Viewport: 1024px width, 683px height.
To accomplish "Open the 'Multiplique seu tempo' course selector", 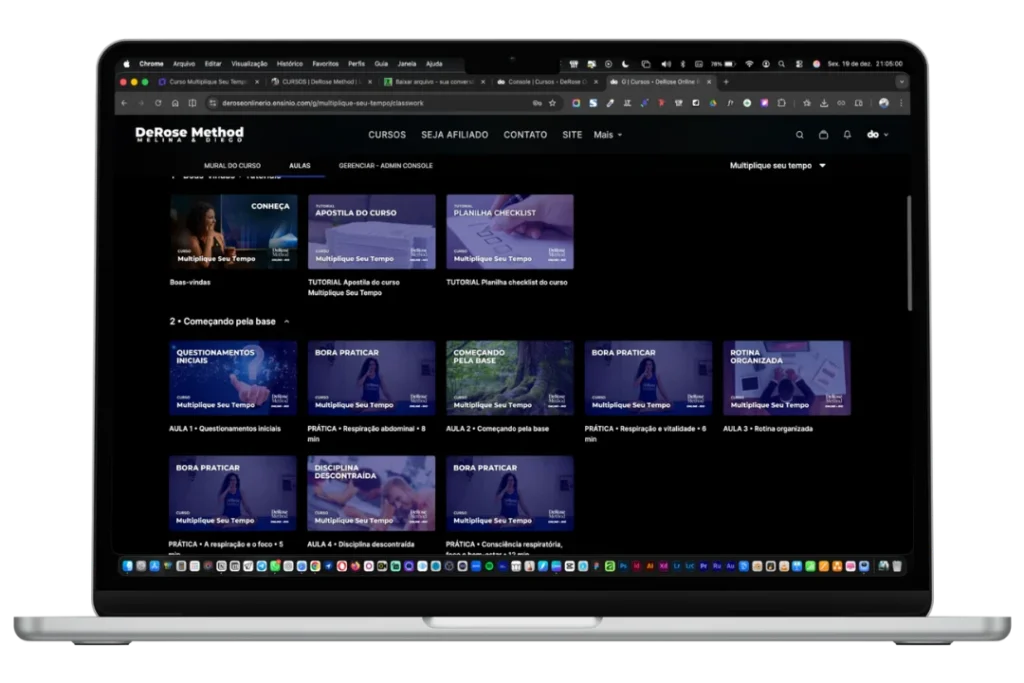I will [x=777, y=166].
